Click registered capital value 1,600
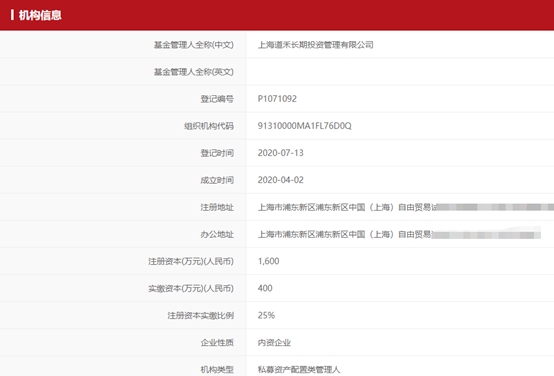554x376 pixels. click(269, 261)
